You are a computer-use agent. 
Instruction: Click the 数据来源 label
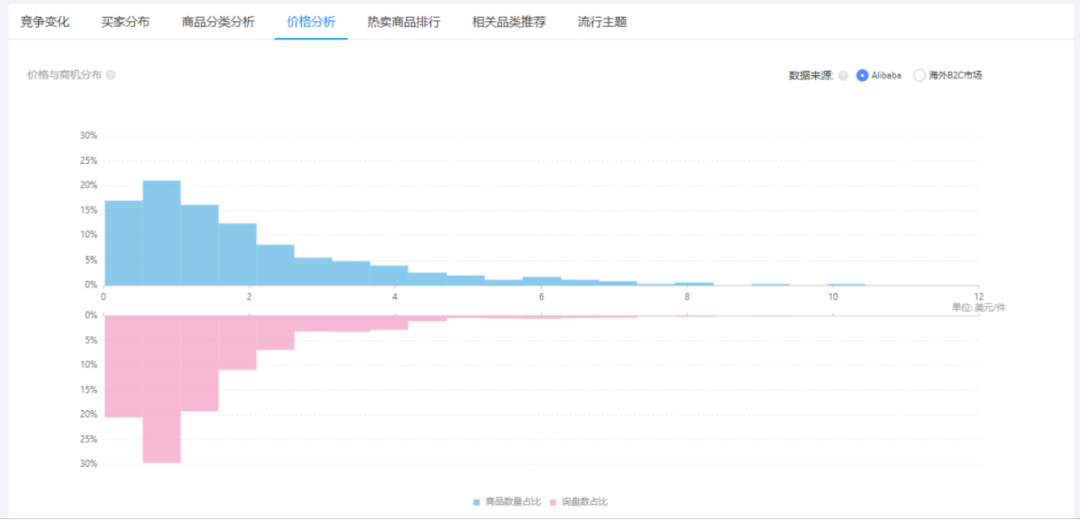[811, 76]
